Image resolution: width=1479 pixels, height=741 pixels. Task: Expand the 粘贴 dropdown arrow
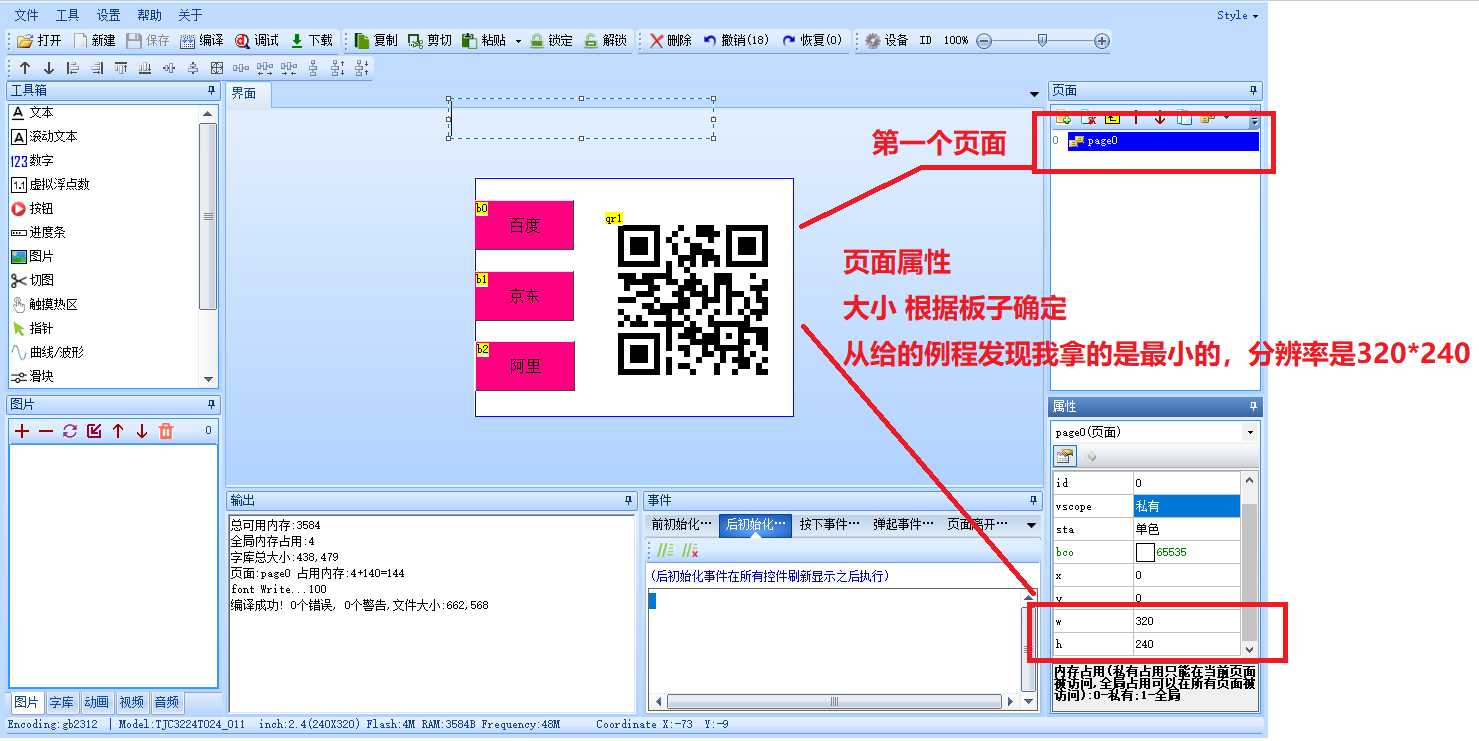tap(518, 42)
